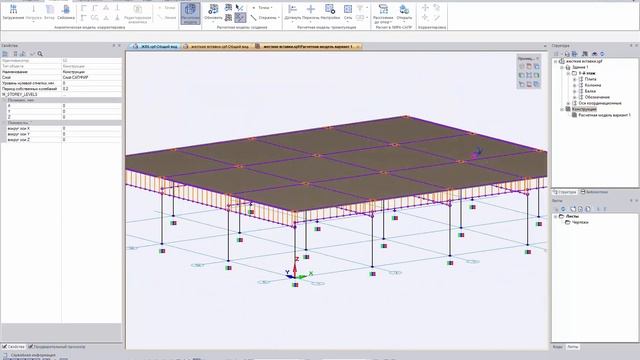Click the round blue icon ending the Структура toolbar
Image resolution: width=640 pixels, height=360 pixels.
pyautogui.click(x=602, y=53)
